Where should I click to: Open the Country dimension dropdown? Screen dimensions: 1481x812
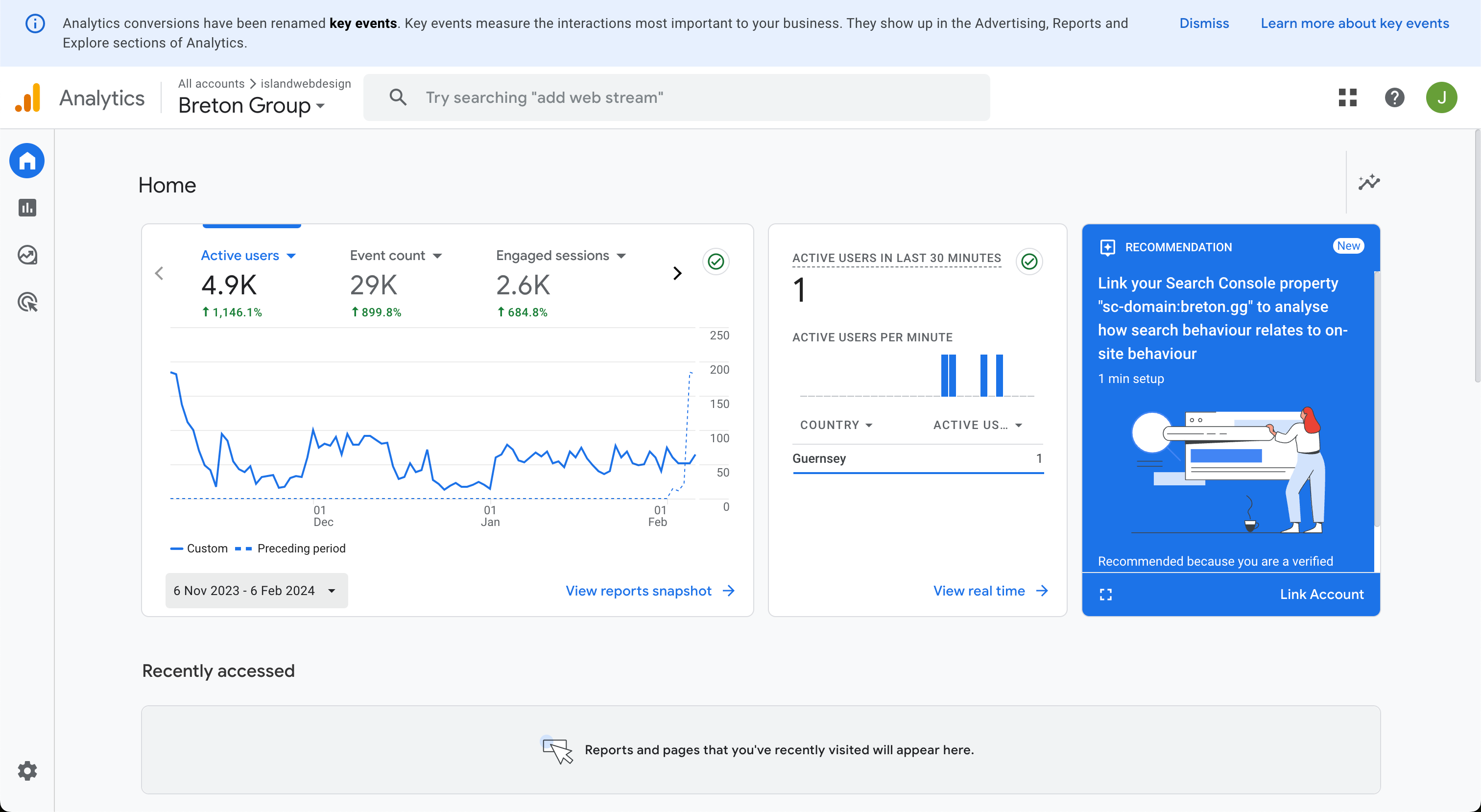coord(836,425)
